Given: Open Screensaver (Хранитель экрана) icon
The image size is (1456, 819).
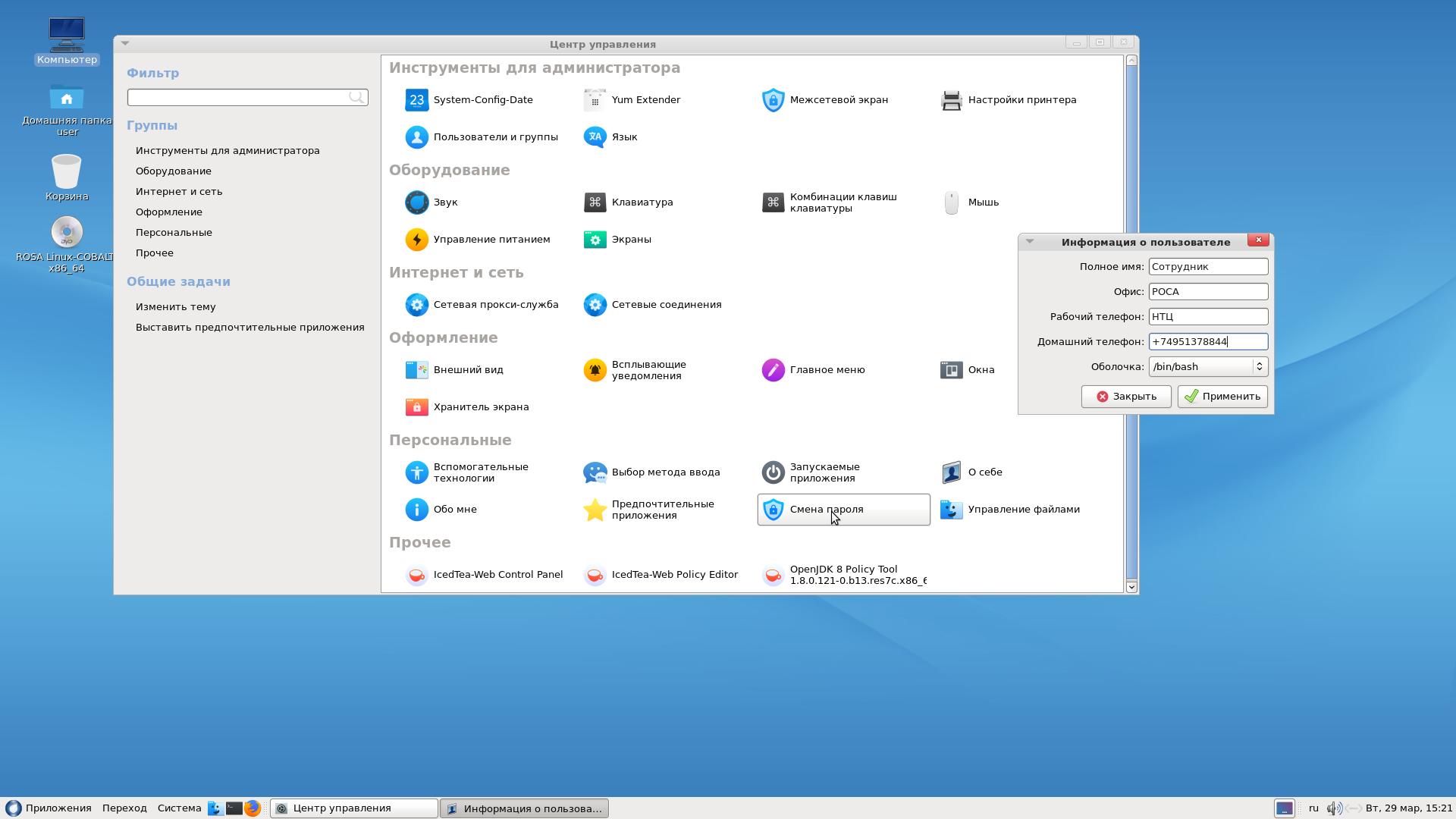Looking at the screenshot, I should [416, 407].
